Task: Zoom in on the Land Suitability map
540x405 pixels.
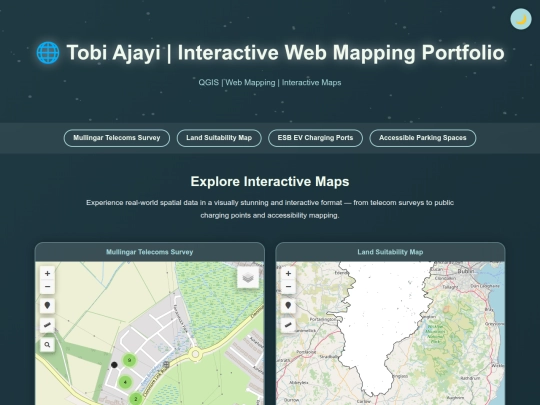Action: [x=289, y=273]
